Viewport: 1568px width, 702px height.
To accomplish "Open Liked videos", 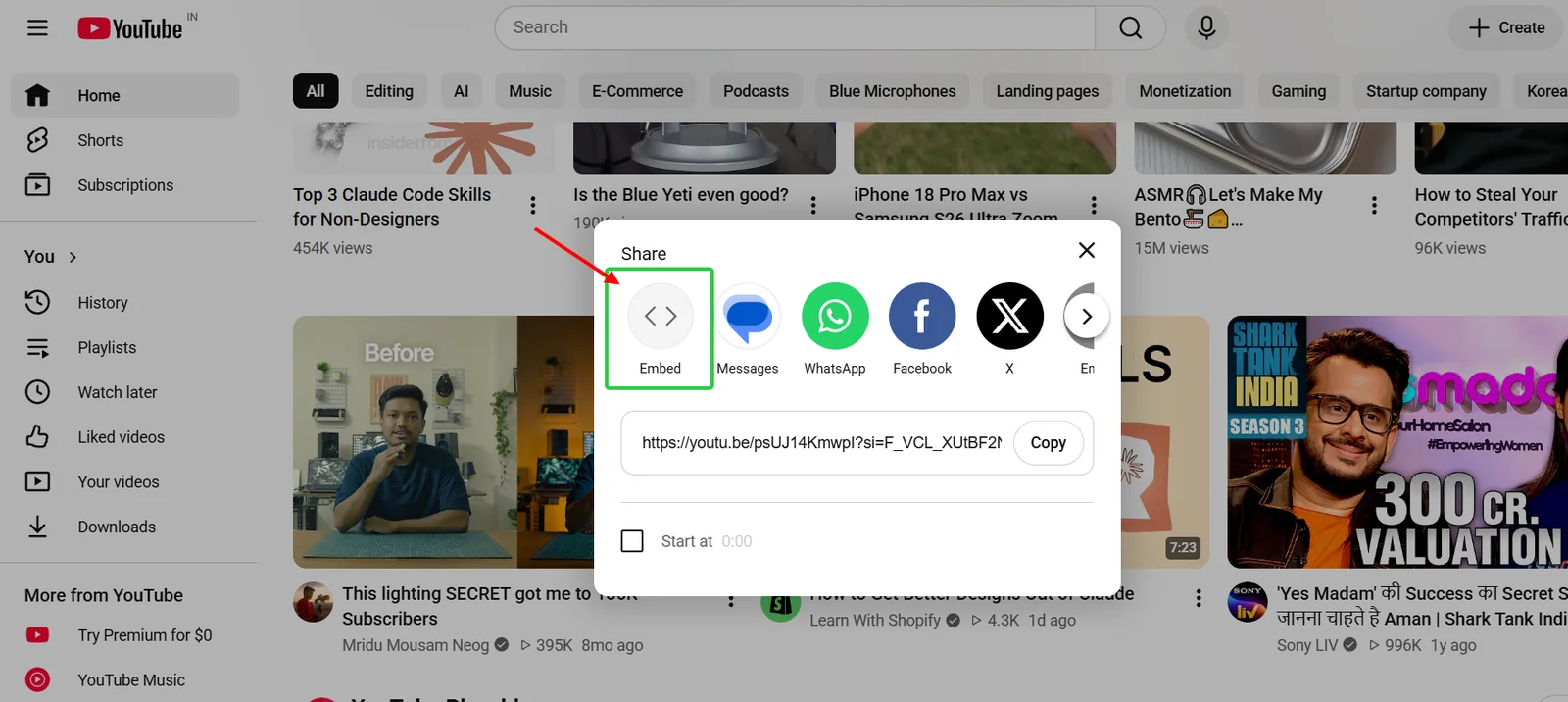I will [125, 437].
